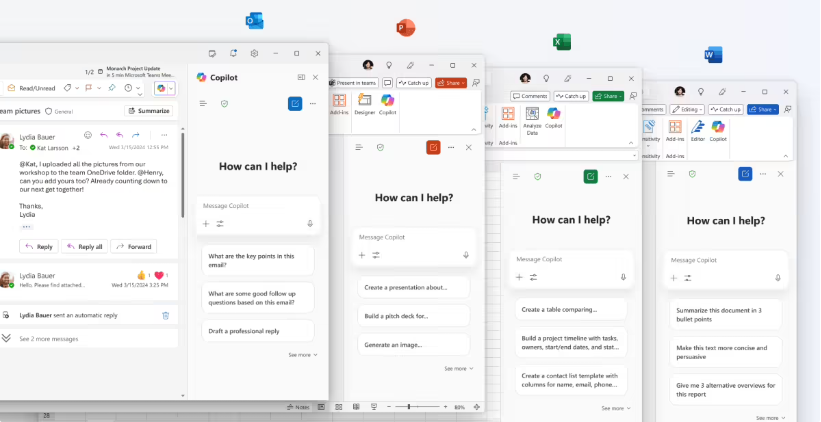The image size is (821, 422).
Task: Click the emoji reaction icon on Lydia's email
Action: pos(88,135)
